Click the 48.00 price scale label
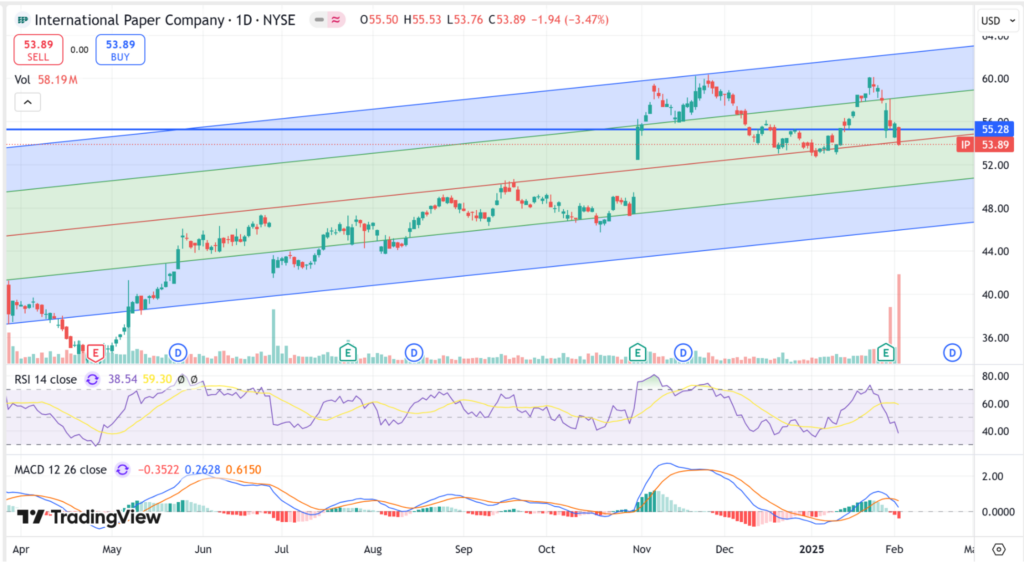The image size is (1024, 562). pos(995,209)
